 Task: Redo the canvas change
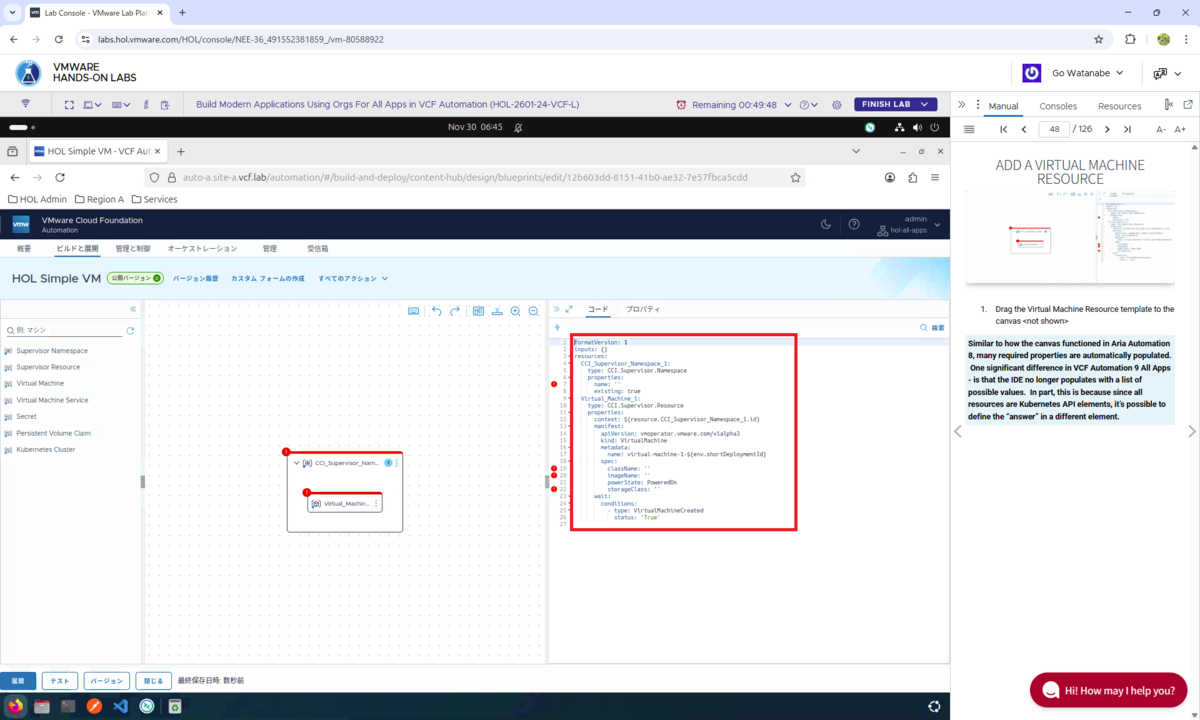455,311
